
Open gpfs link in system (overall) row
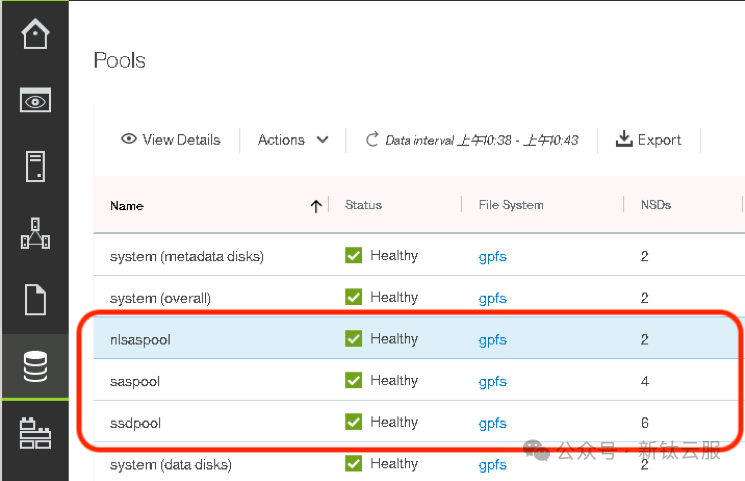click(x=493, y=298)
